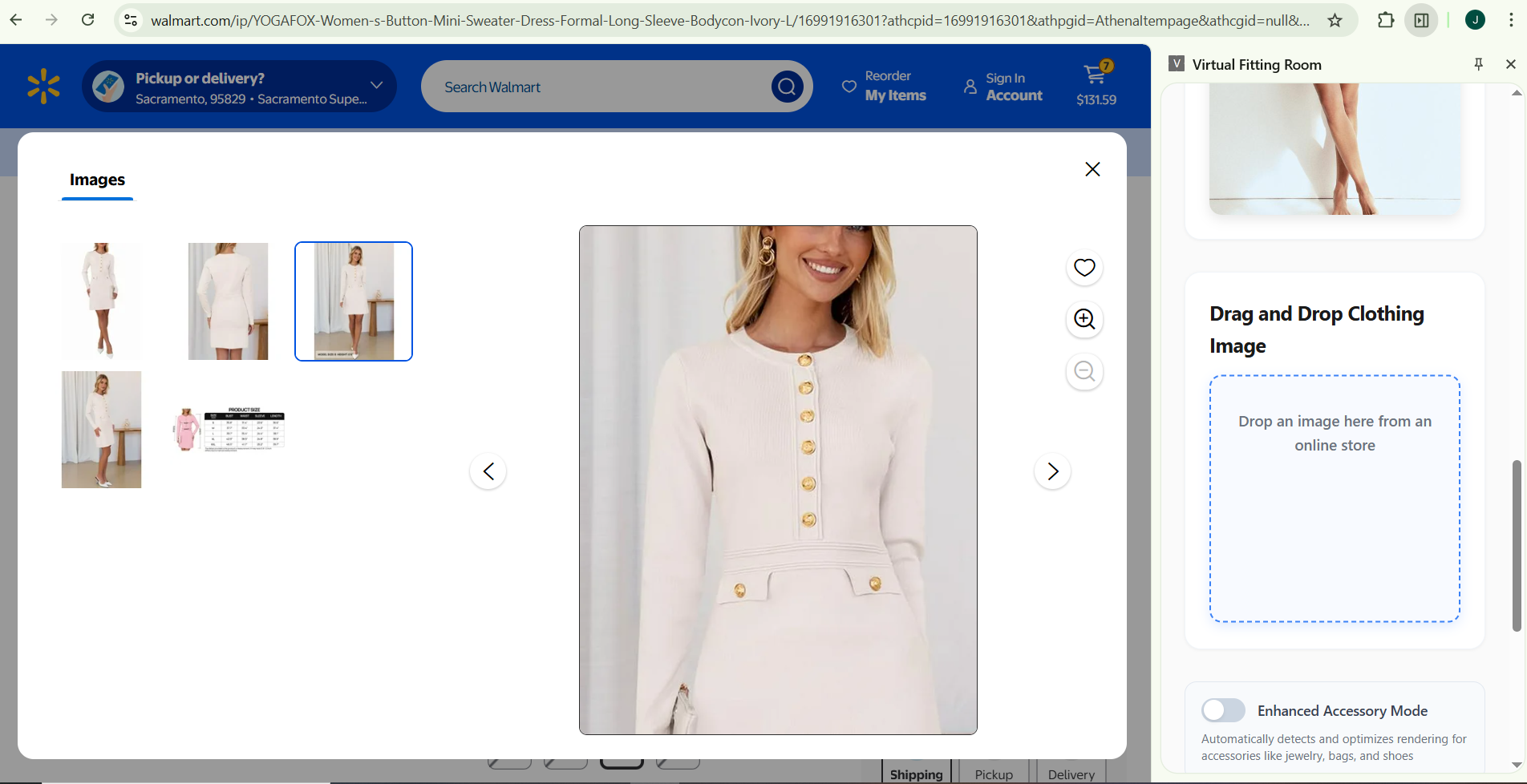Open Reorder My Items
1527x784 pixels.
point(885,86)
